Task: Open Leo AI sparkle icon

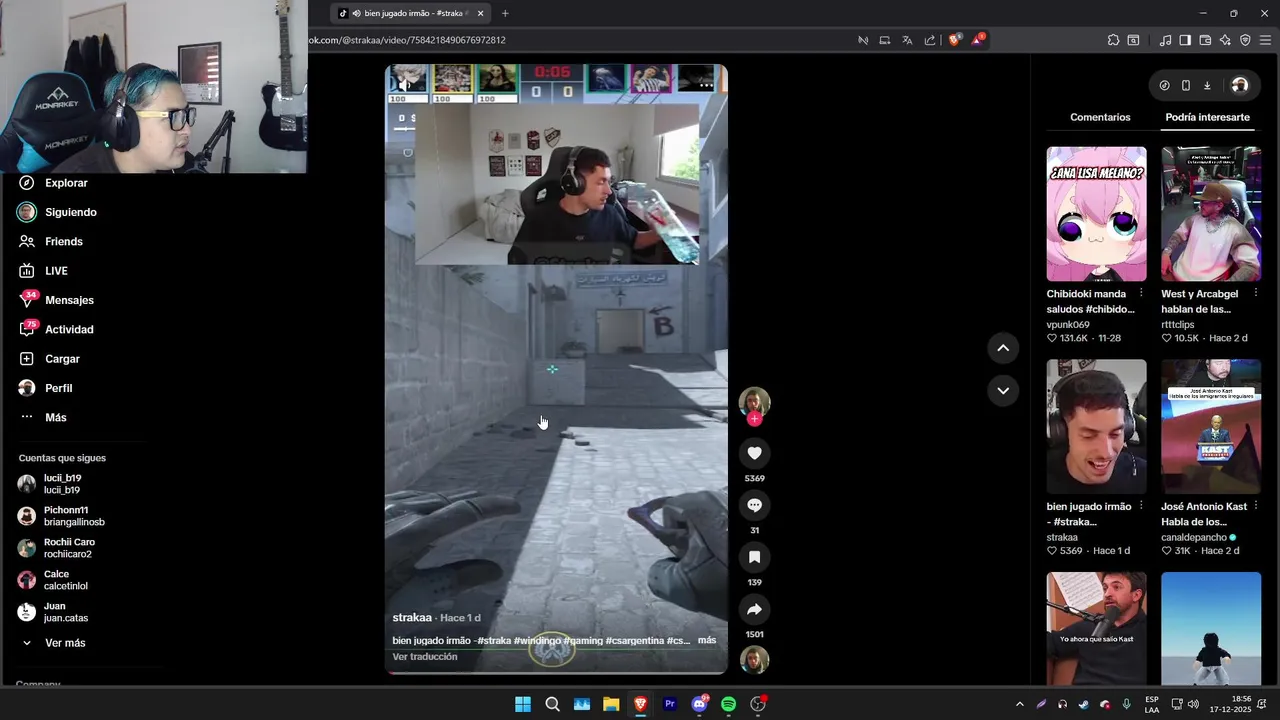Action: tap(1225, 40)
